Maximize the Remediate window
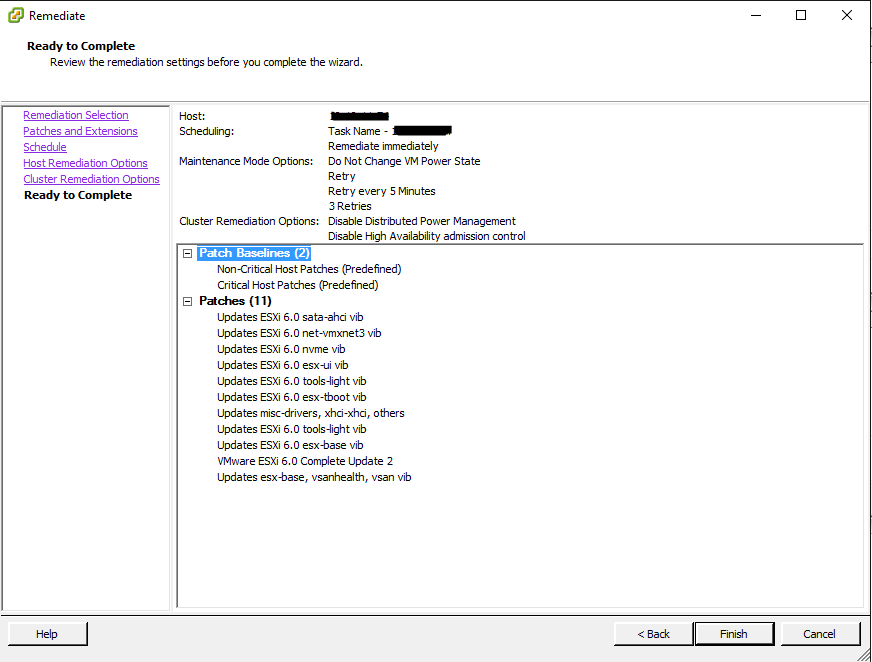 tap(801, 15)
